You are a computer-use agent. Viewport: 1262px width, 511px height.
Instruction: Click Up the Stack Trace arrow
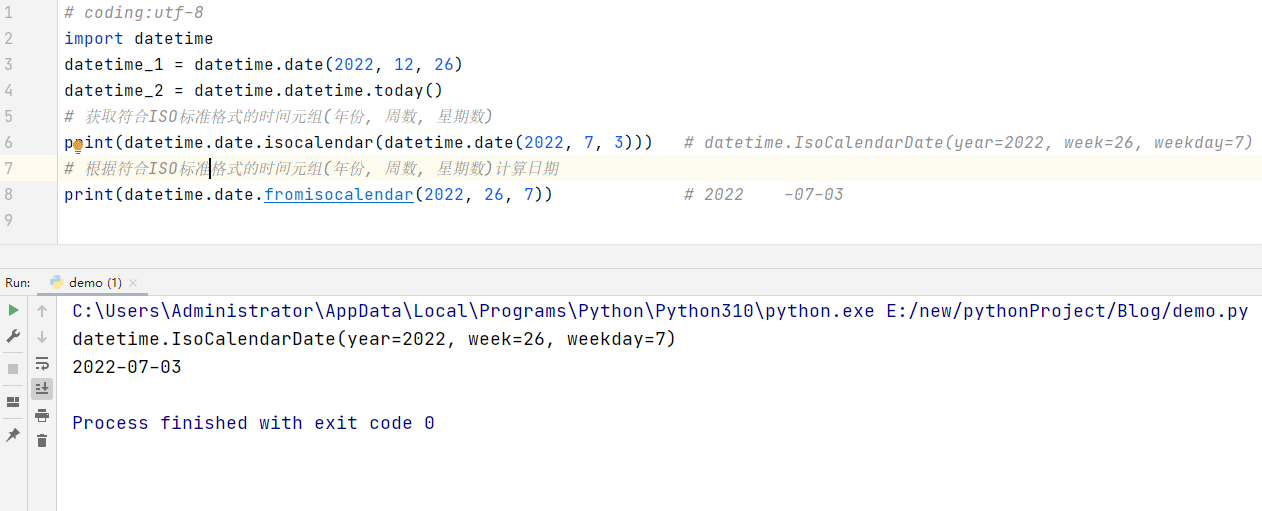tap(42, 310)
